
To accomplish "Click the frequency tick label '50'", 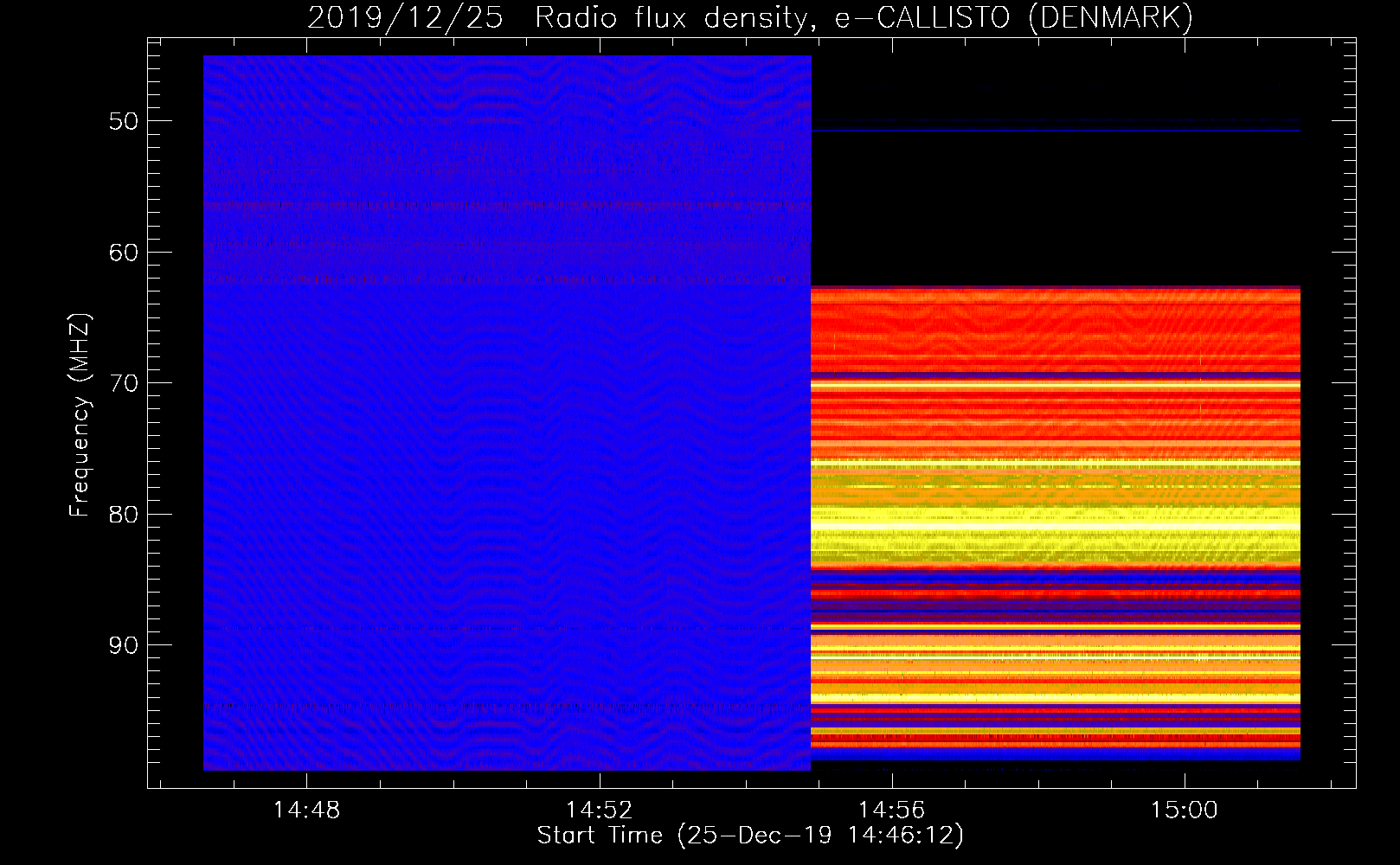I will (124, 121).
